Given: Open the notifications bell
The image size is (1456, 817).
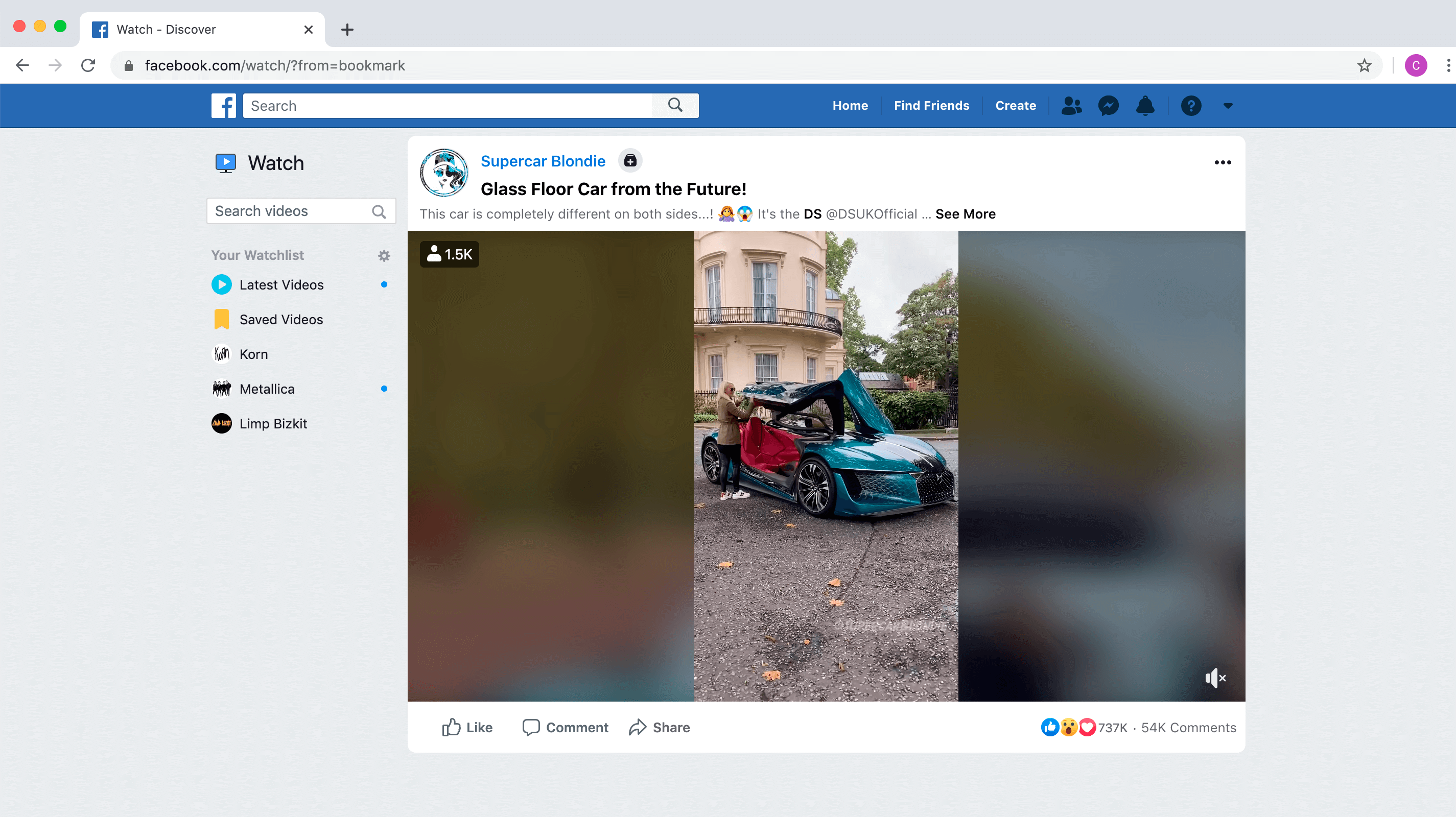Looking at the screenshot, I should click(1145, 106).
